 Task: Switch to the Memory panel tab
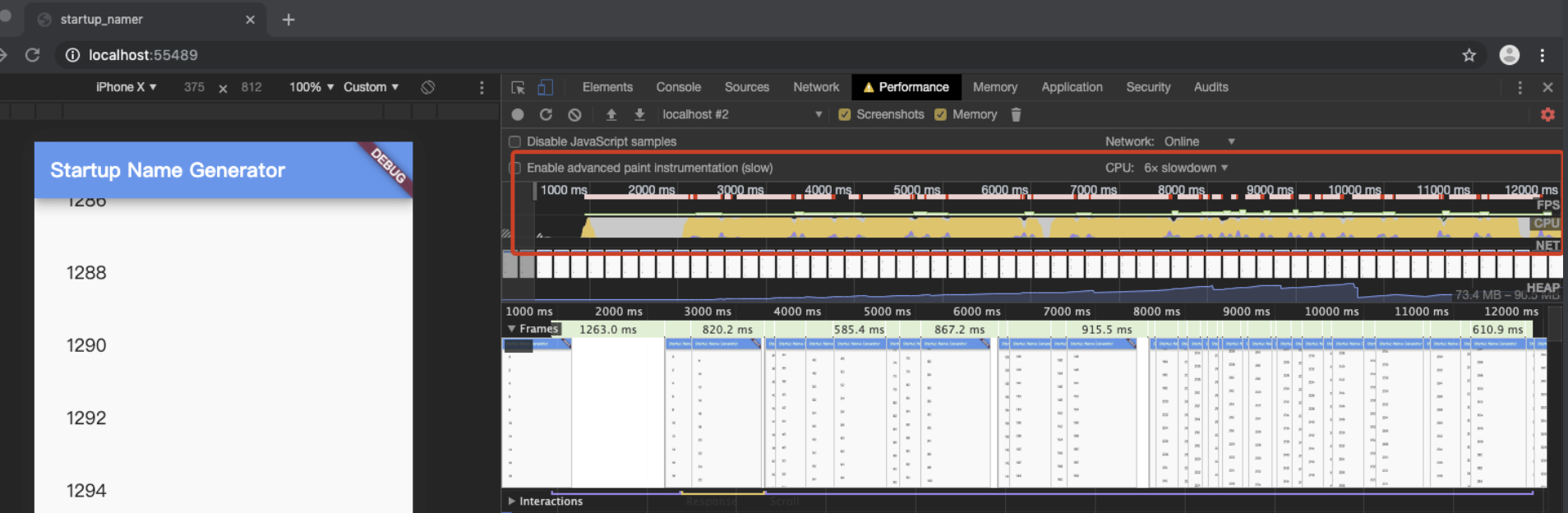click(994, 87)
